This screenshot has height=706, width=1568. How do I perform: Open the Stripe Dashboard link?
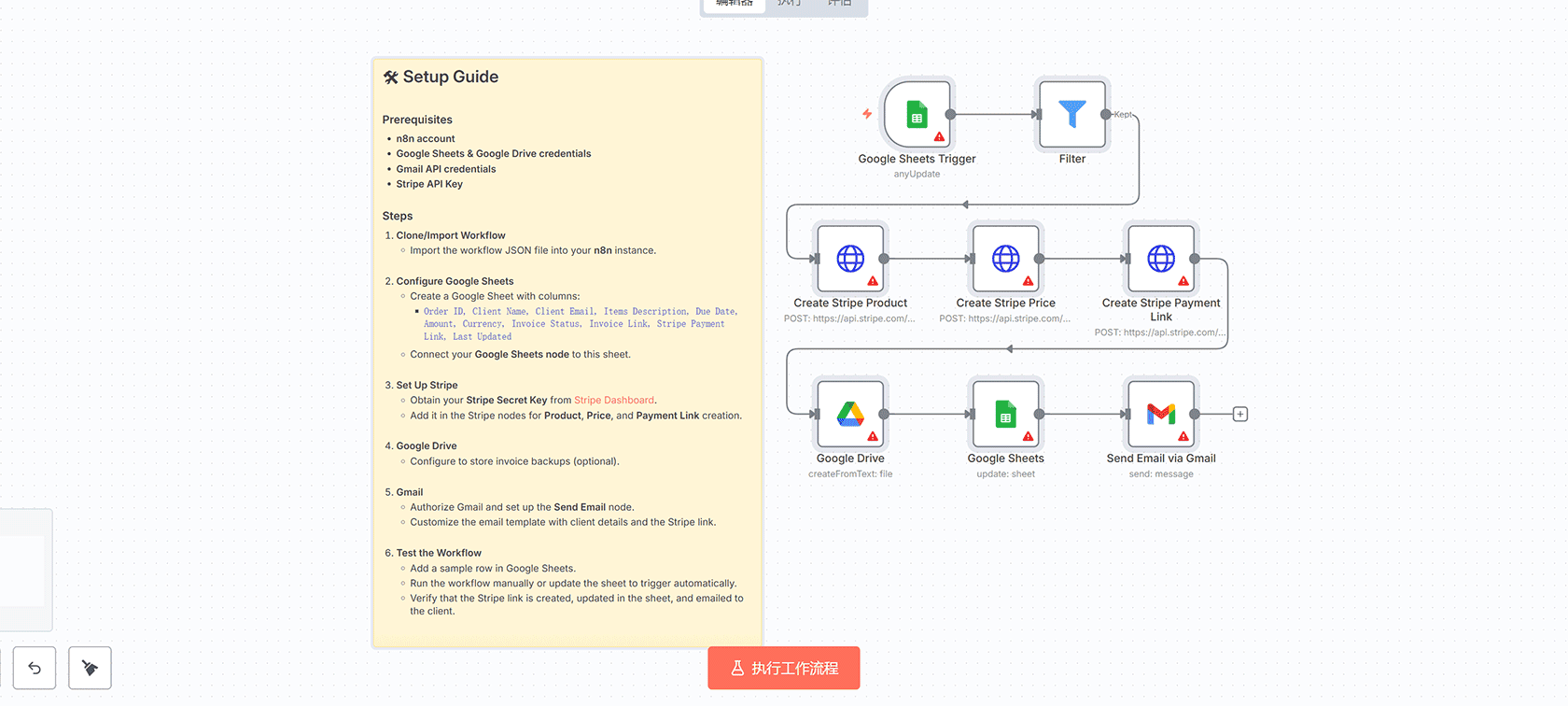(x=613, y=401)
